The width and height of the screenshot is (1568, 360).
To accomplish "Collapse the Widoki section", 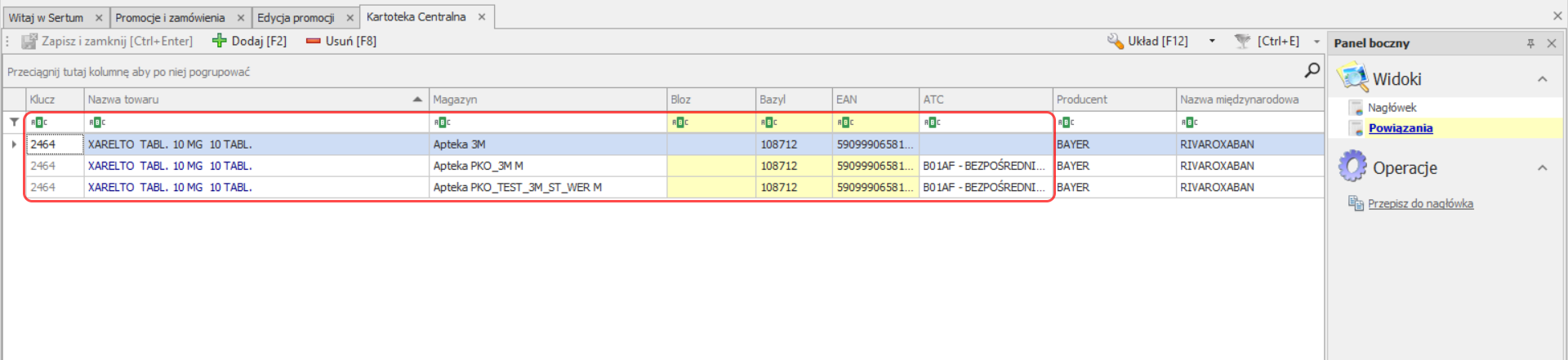I will click(x=1542, y=79).
